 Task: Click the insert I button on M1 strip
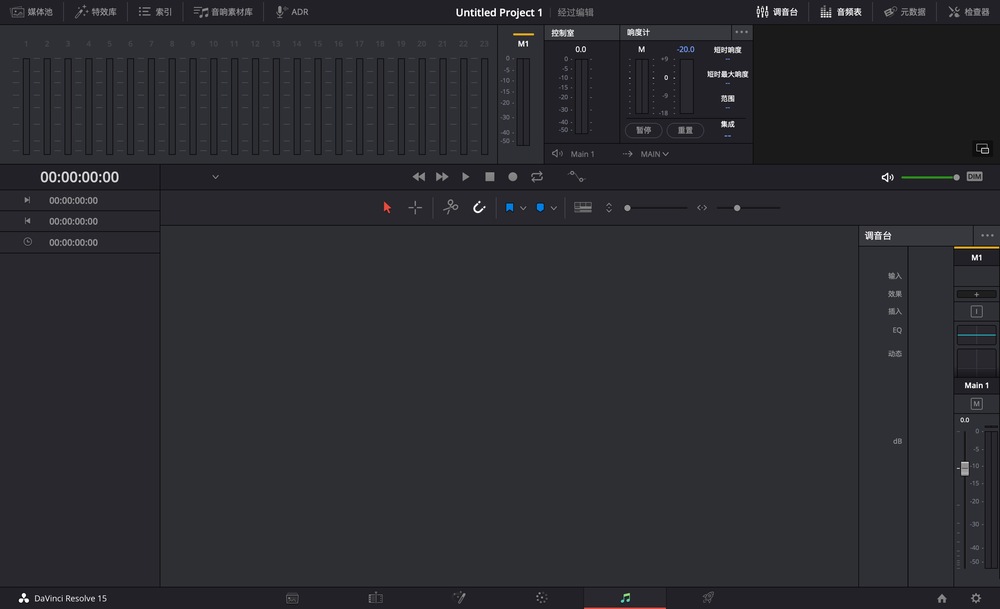(976, 311)
